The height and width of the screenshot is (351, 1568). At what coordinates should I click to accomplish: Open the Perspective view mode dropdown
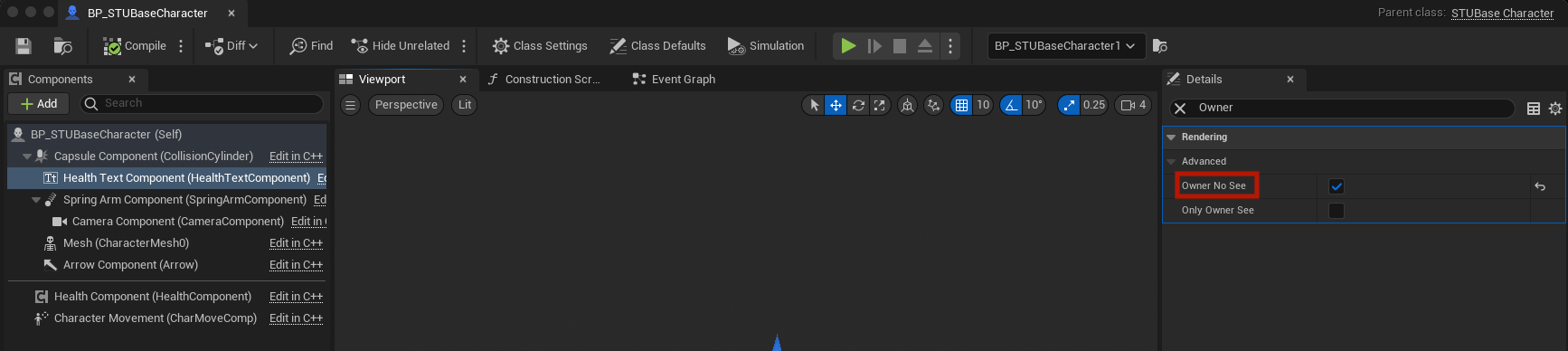click(x=406, y=105)
